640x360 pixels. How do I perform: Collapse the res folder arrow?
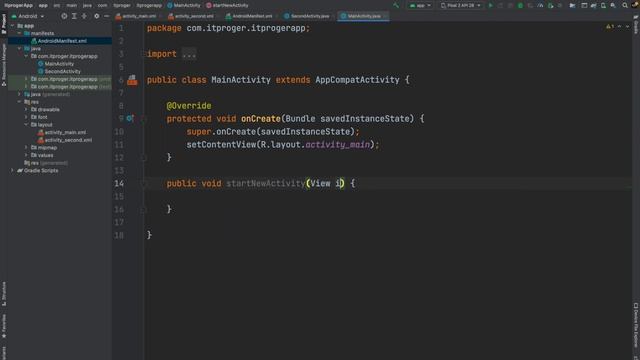[x=19, y=102]
